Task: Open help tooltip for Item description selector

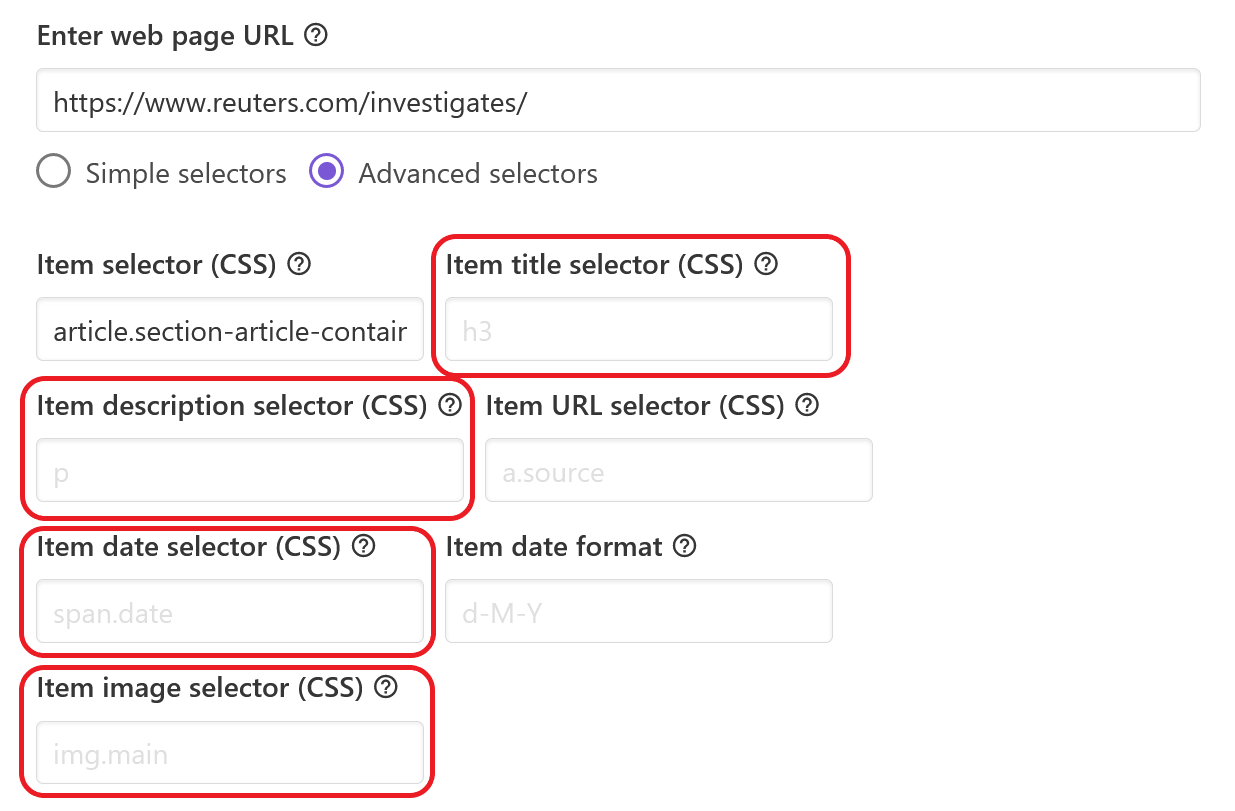Action: coord(451,406)
